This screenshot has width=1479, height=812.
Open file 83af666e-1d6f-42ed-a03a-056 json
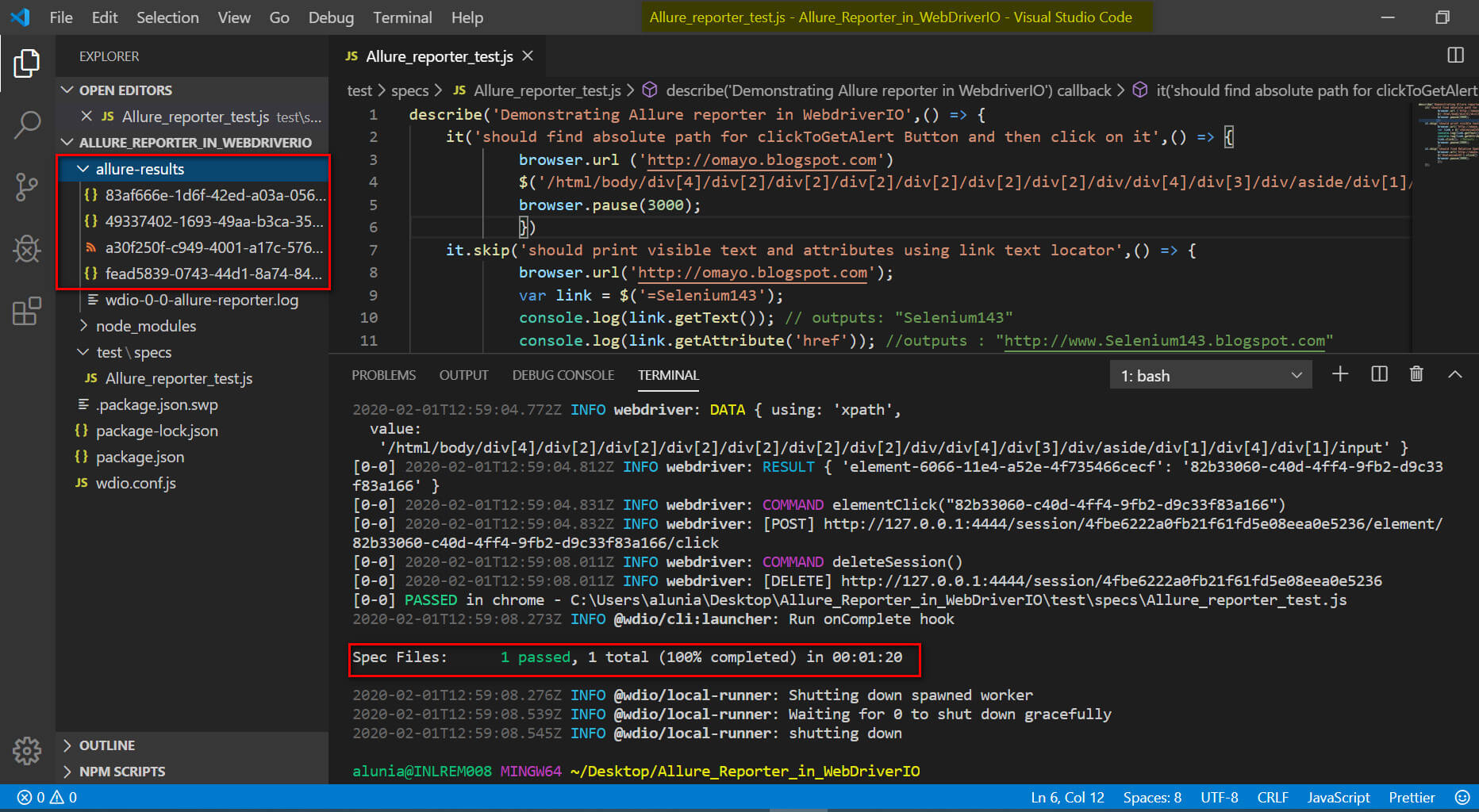click(193, 195)
